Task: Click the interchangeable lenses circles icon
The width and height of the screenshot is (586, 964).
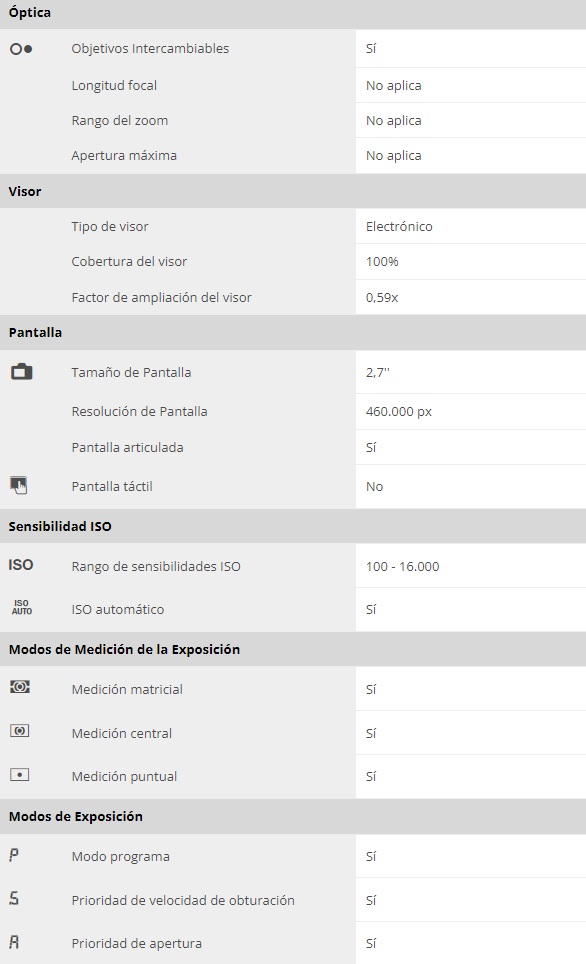Action: (21, 49)
